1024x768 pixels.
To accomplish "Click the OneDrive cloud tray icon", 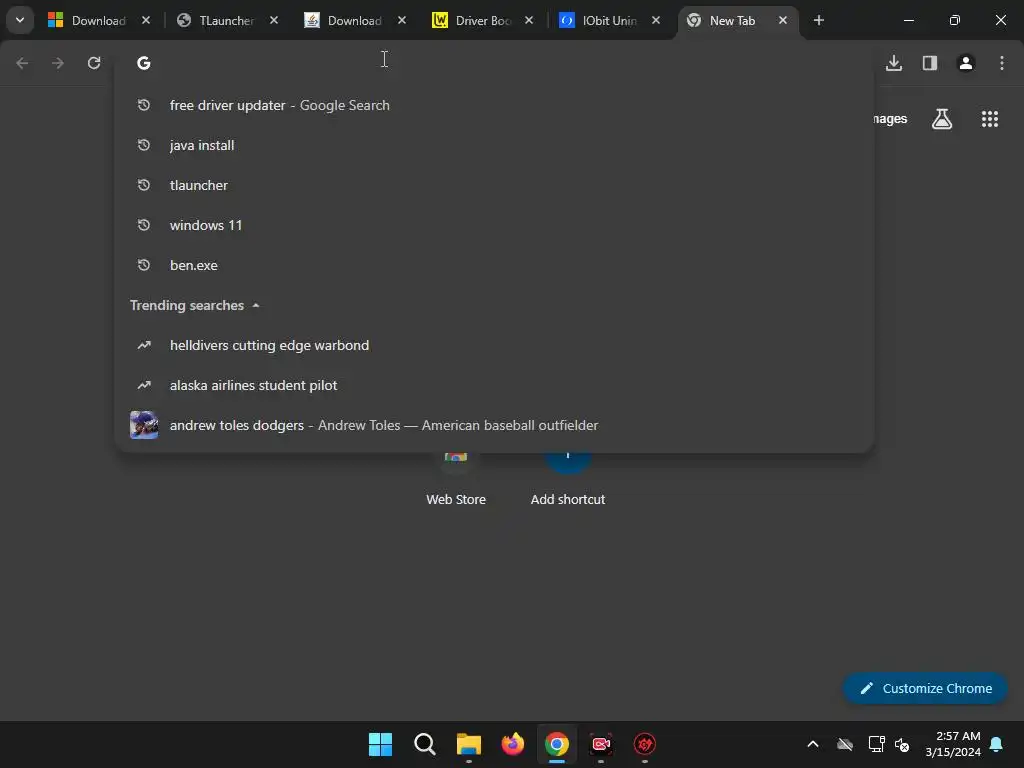I will point(845,744).
